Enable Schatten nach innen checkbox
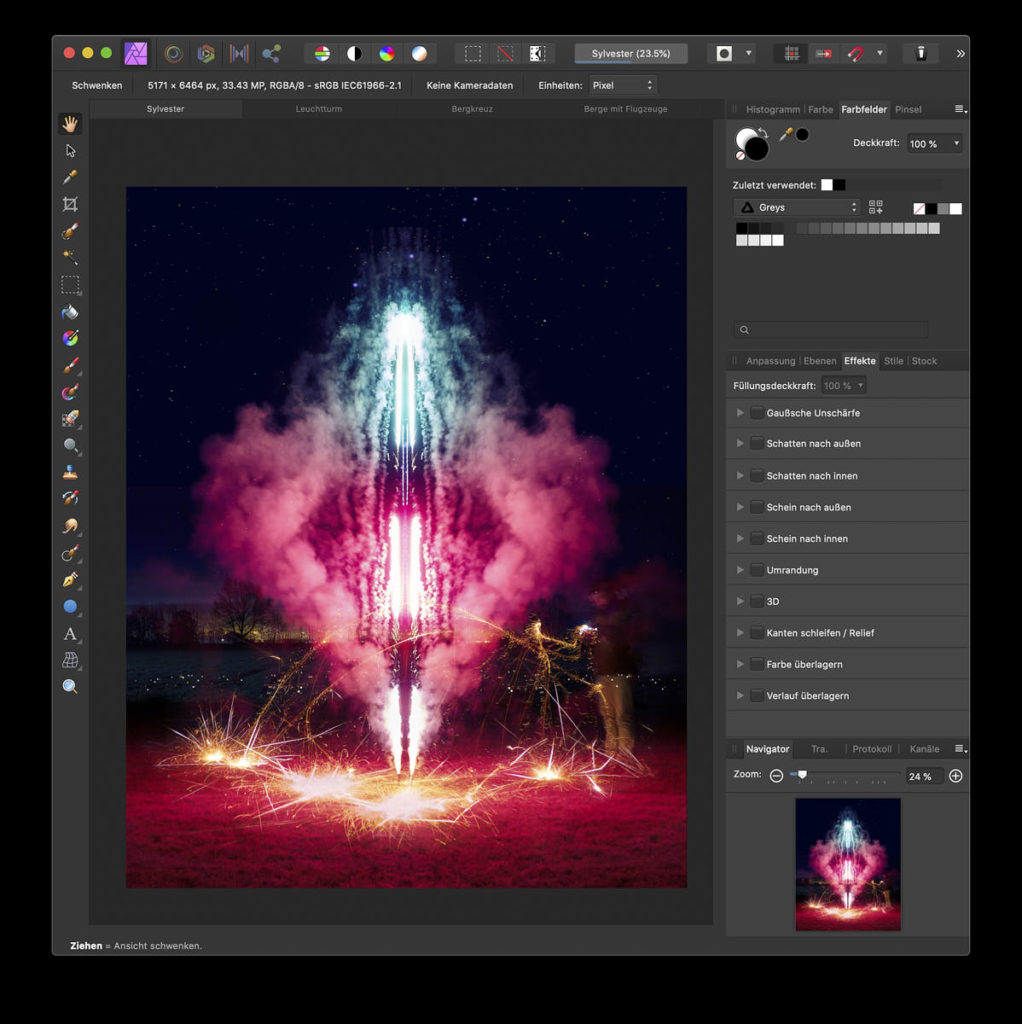This screenshot has width=1022, height=1024. coord(757,476)
